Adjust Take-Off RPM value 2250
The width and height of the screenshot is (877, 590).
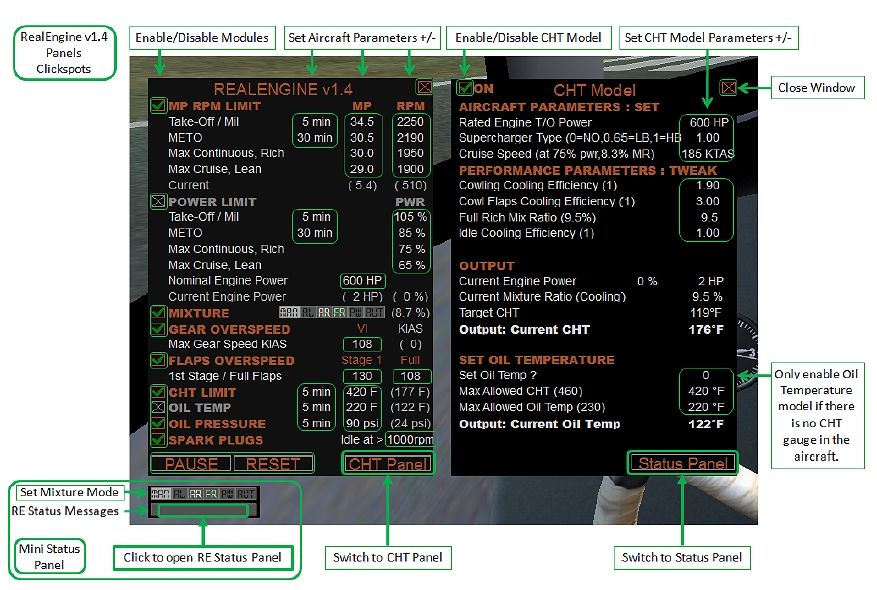pos(410,121)
